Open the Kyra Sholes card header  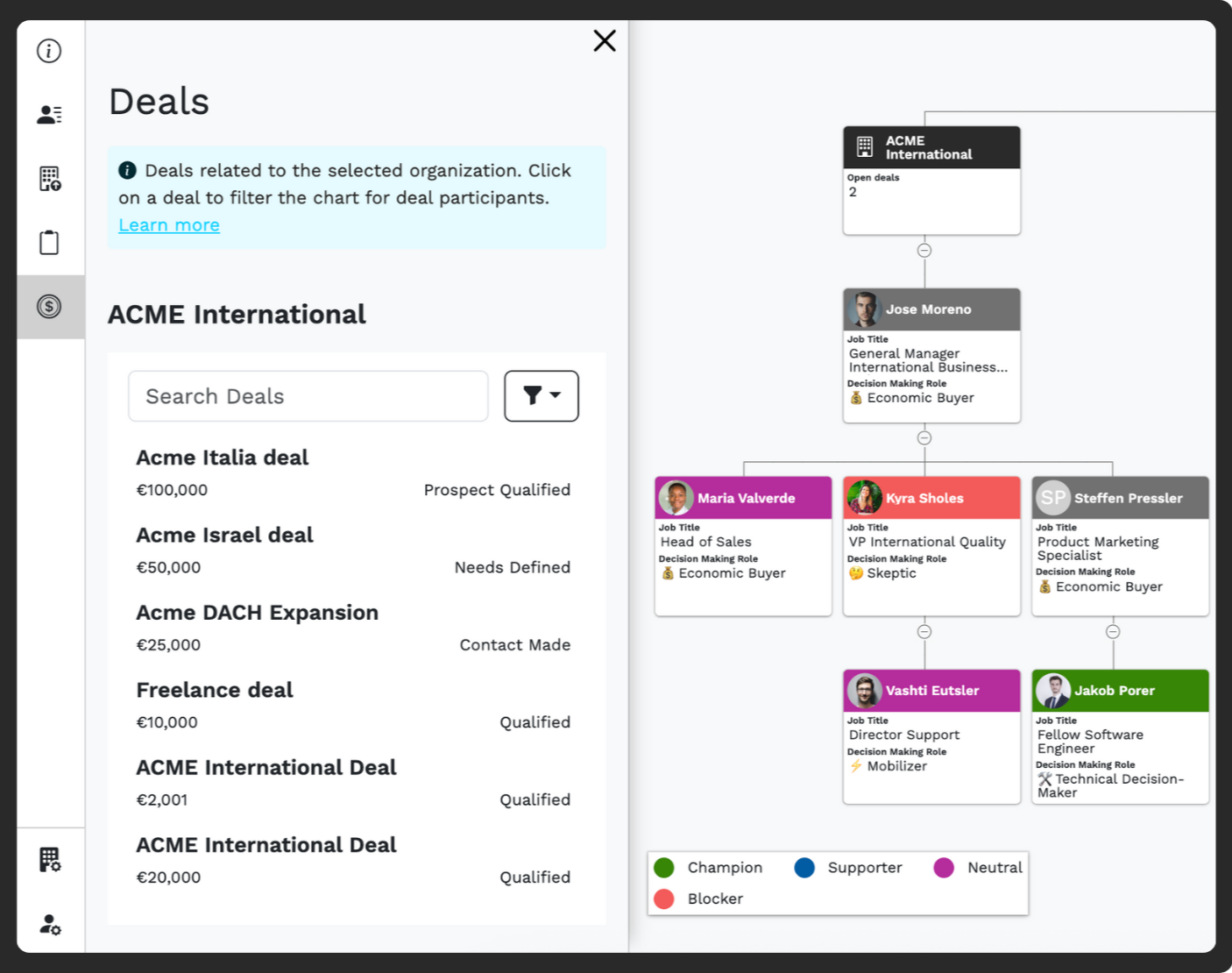pos(931,498)
